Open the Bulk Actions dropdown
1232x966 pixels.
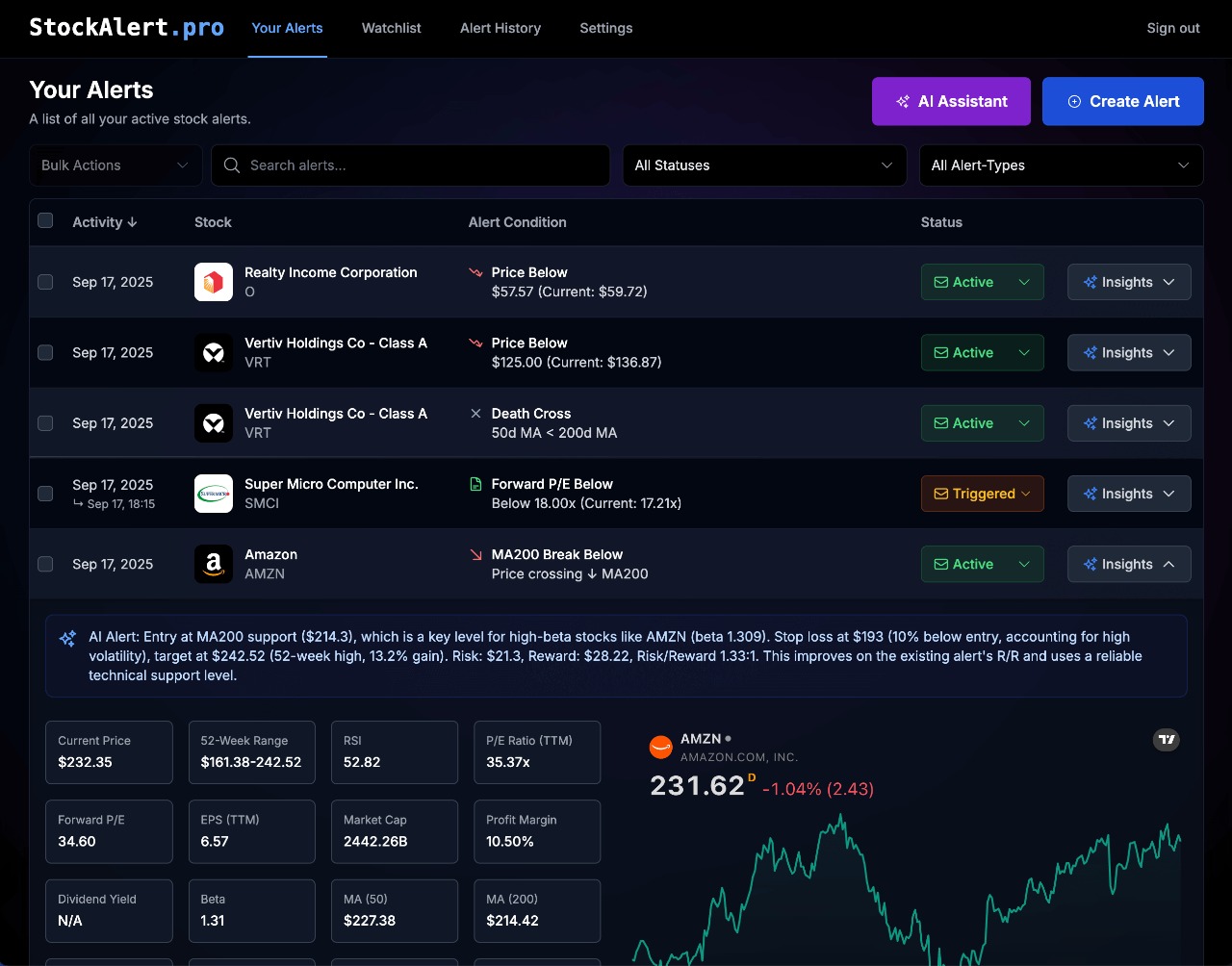(x=114, y=165)
